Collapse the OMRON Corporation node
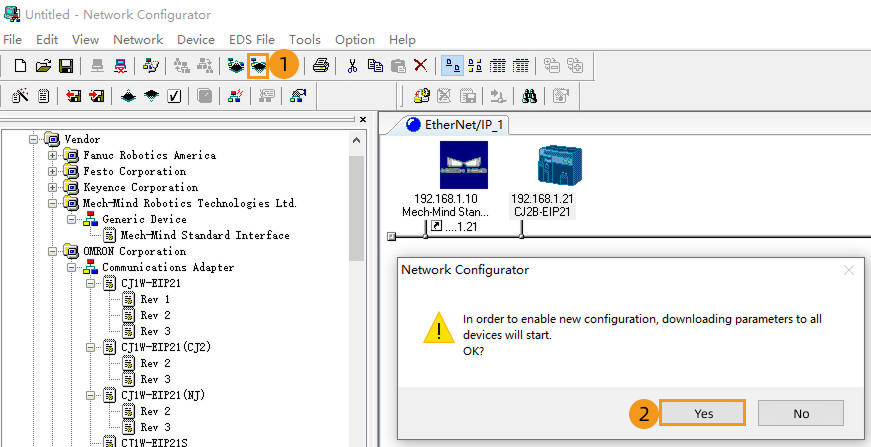The width and height of the screenshot is (871, 447). (x=53, y=252)
